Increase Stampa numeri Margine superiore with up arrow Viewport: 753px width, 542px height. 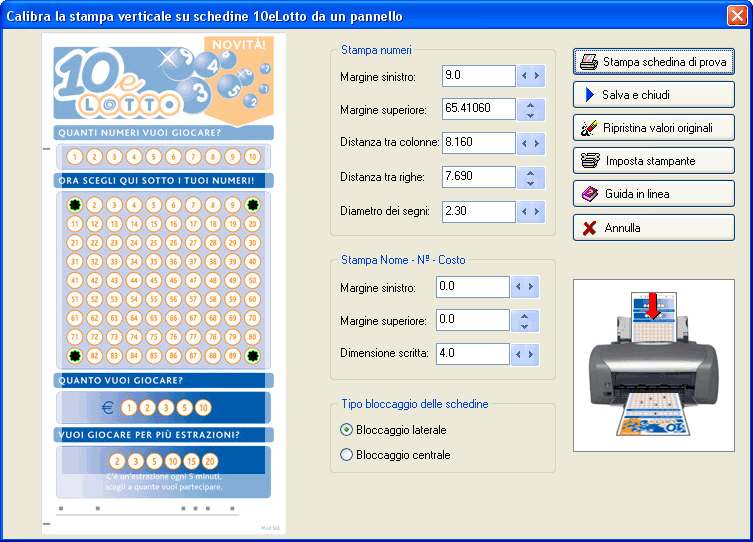pos(530,104)
